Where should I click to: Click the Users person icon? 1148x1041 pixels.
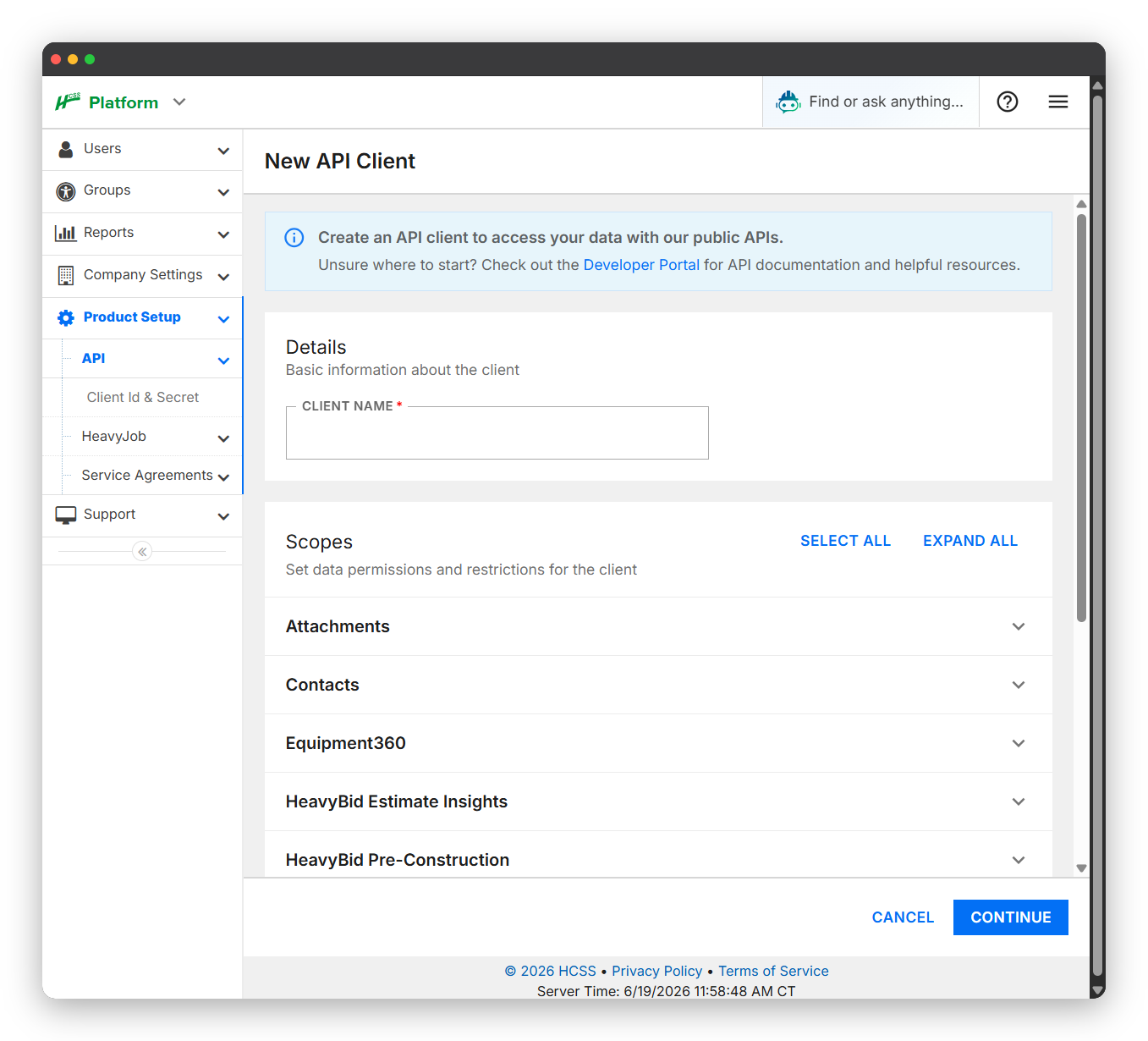coord(66,150)
